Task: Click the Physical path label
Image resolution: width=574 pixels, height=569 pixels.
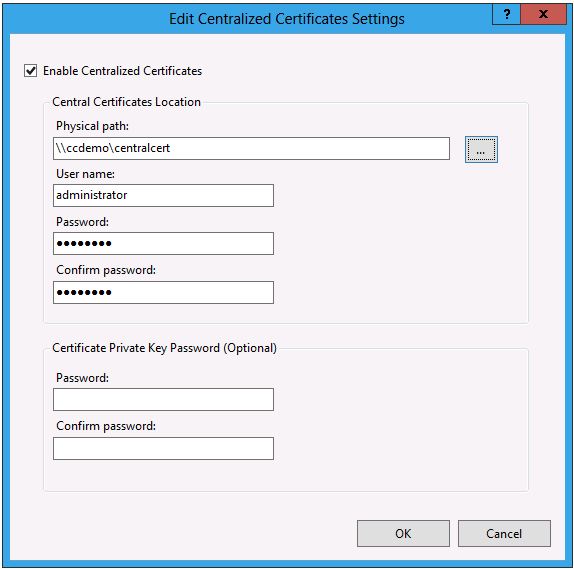Action: 92,126
